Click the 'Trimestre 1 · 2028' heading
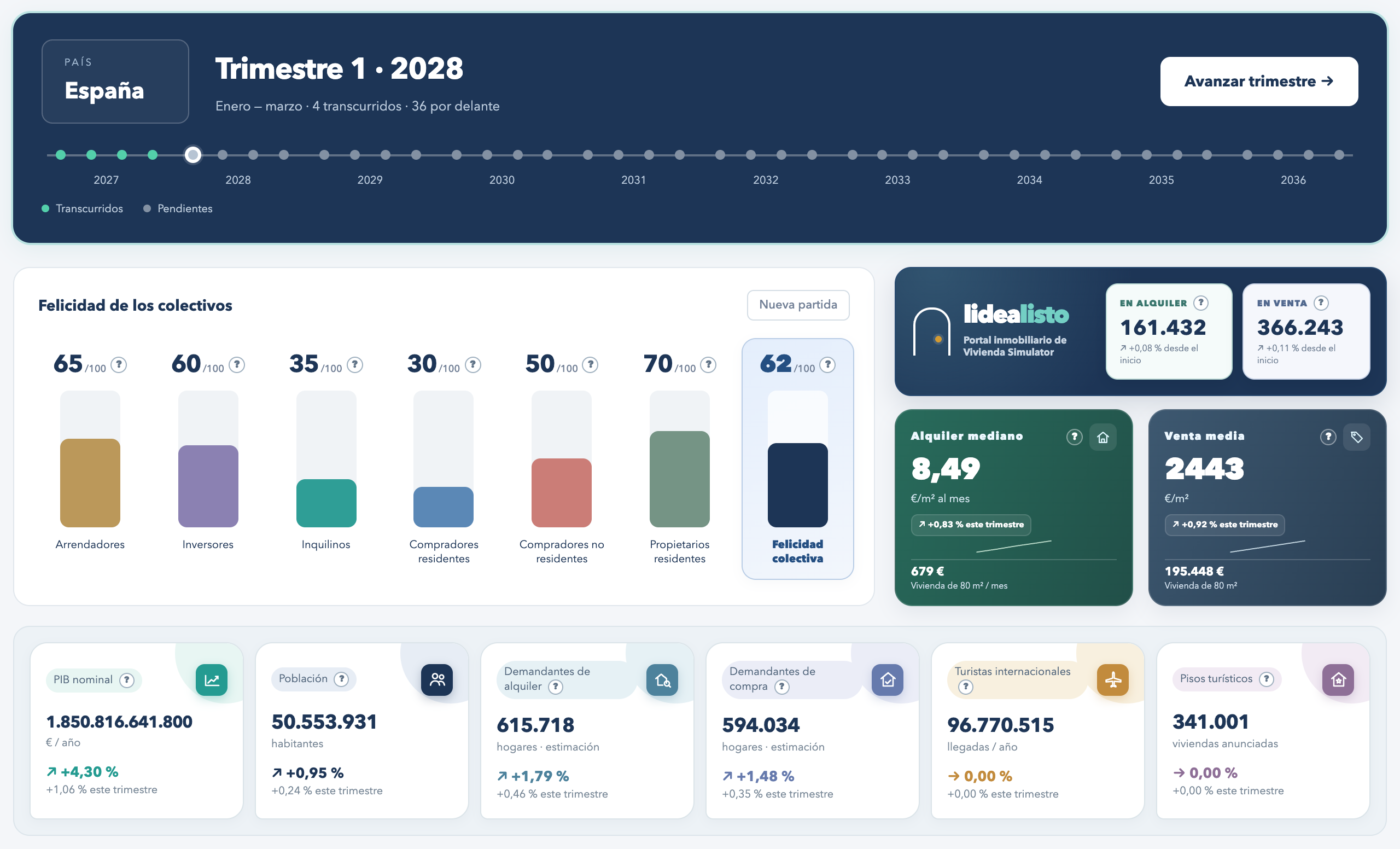This screenshot has width=1400, height=849. [339, 69]
